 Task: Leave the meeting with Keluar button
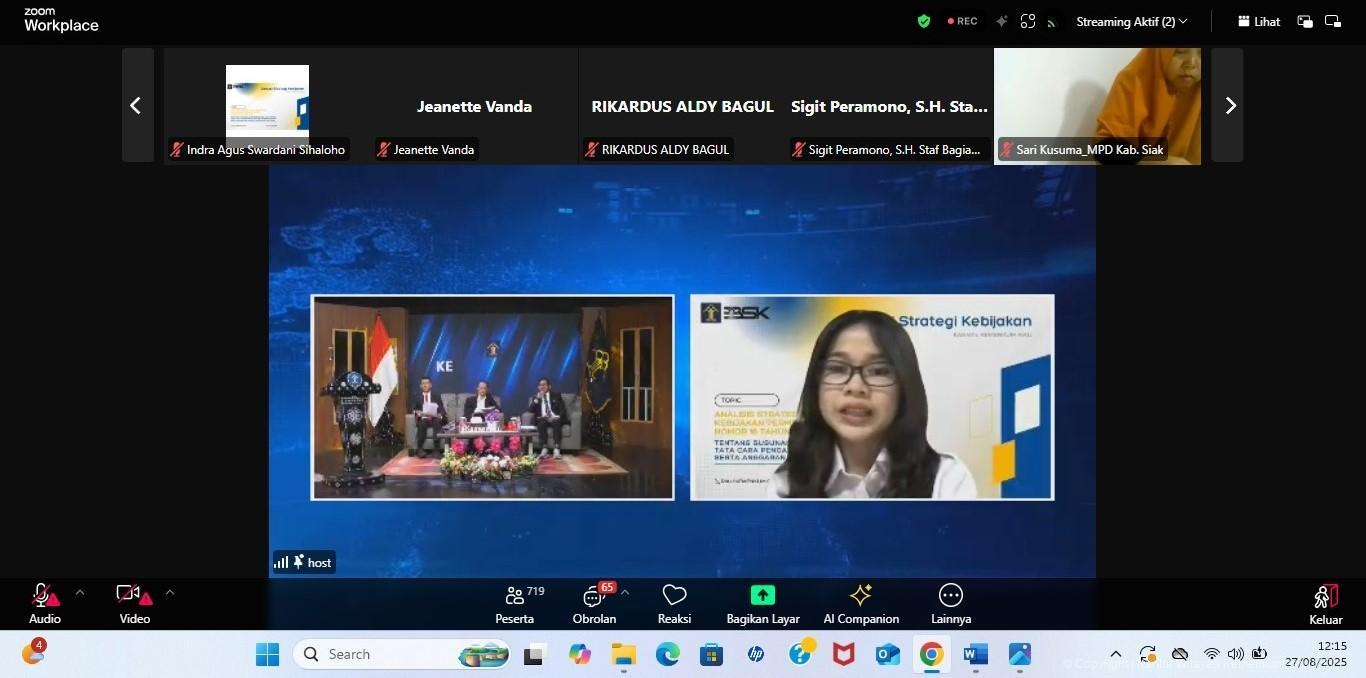(x=1326, y=604)
